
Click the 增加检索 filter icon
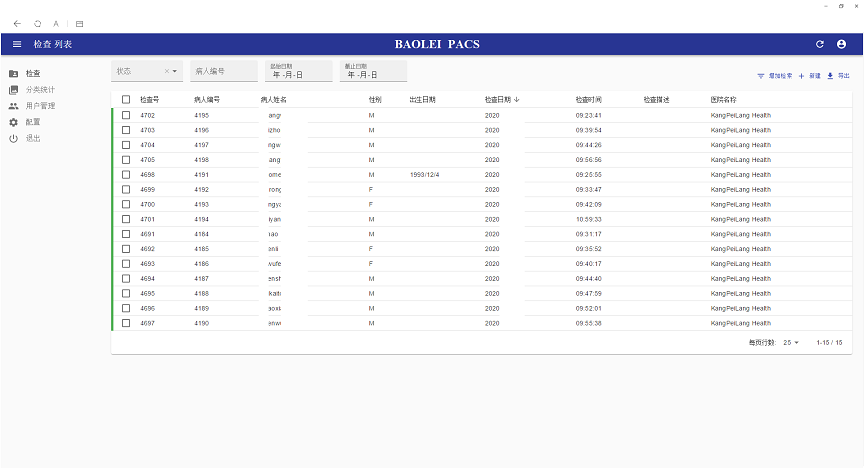[x=761, y=76]
